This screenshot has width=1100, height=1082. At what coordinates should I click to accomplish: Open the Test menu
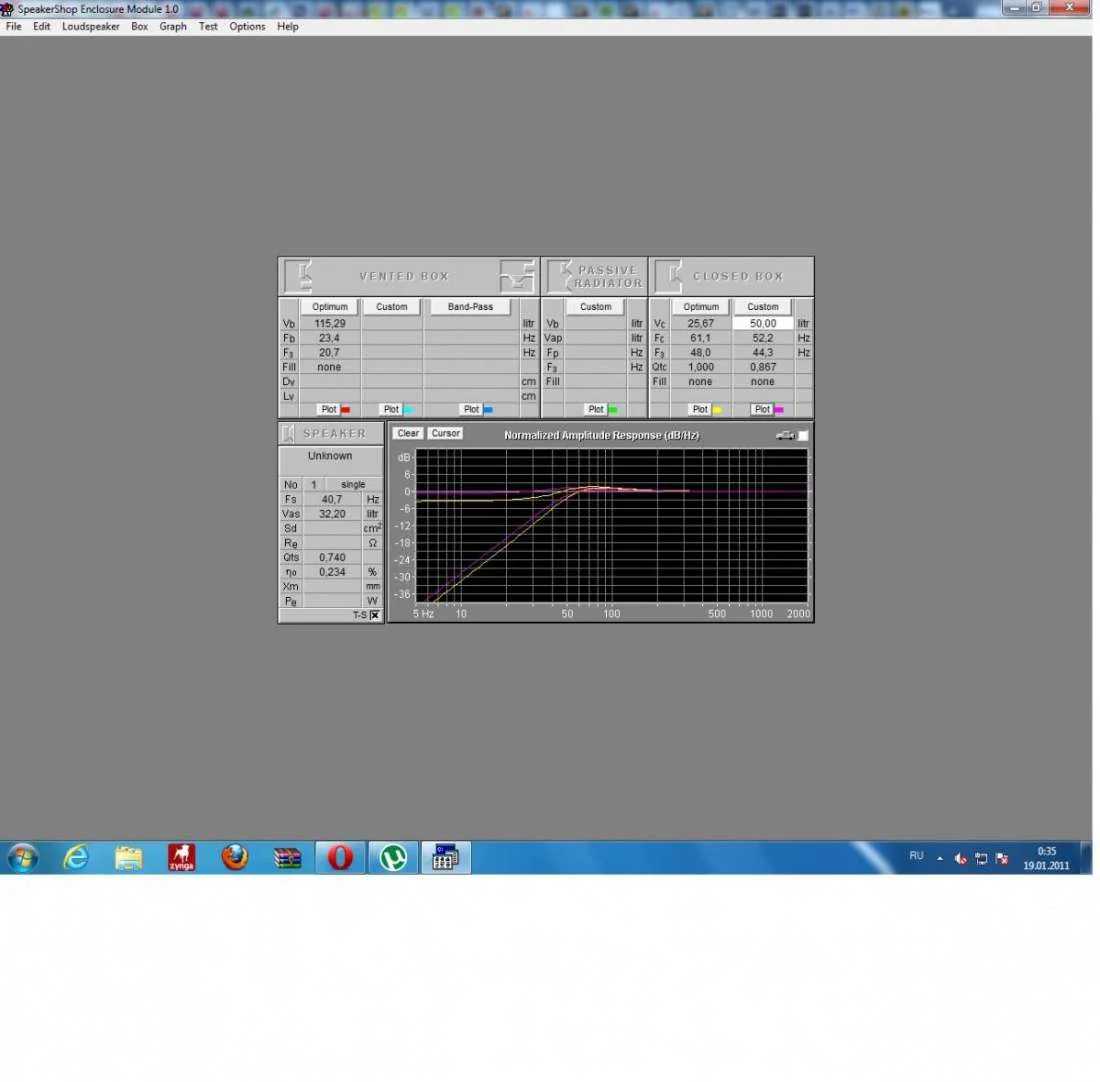pos(208,26)
